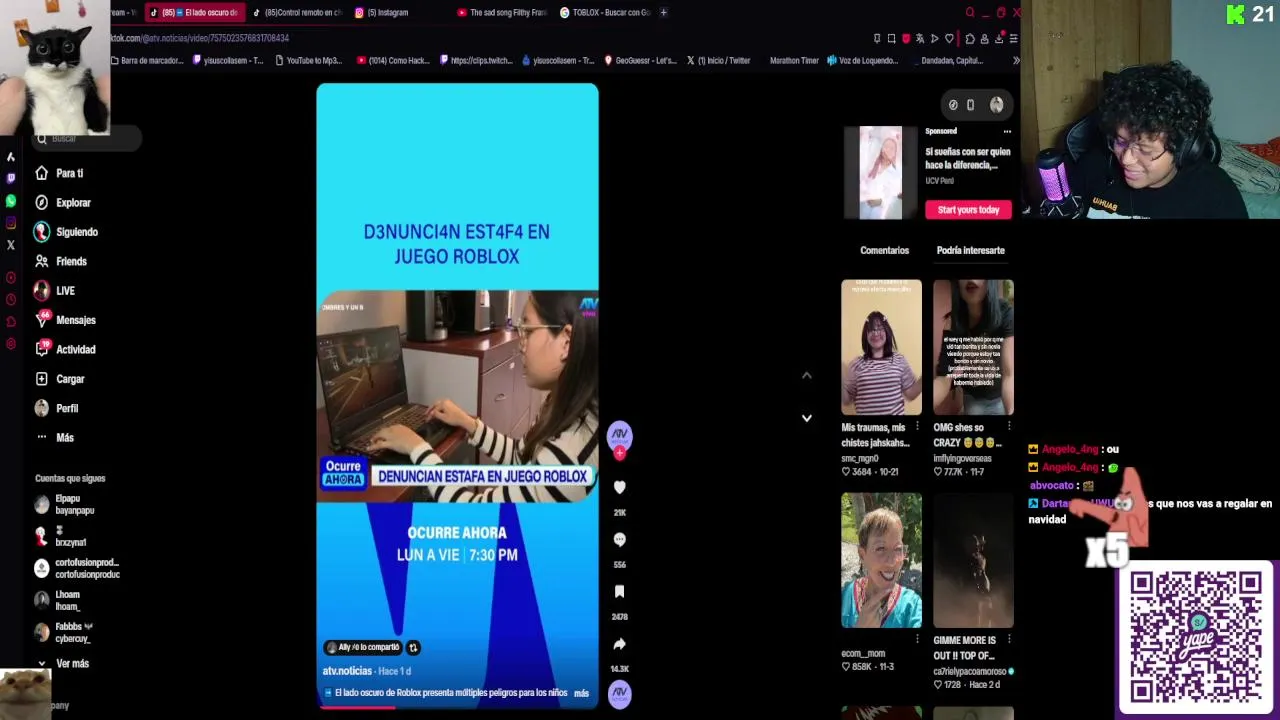Viewport: 1280px width, 720px height.
Task: Switch to the Control remoto browser tab
Action: [x=296, y=13]
